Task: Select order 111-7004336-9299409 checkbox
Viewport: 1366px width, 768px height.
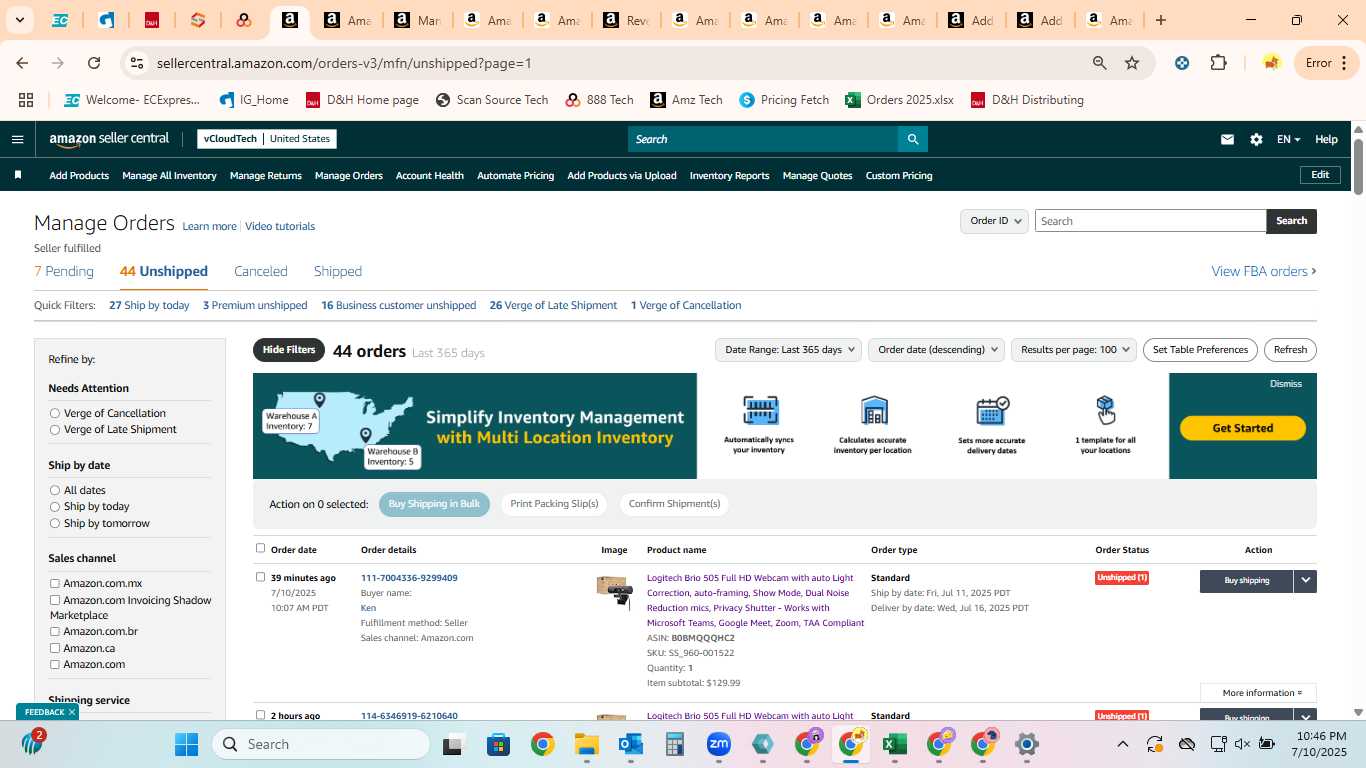Action: click(261, 577)
